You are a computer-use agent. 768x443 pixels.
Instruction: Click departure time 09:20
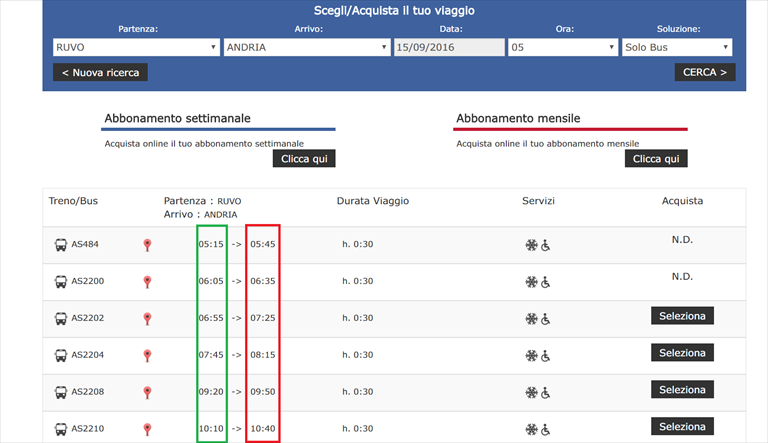point(211,392)
